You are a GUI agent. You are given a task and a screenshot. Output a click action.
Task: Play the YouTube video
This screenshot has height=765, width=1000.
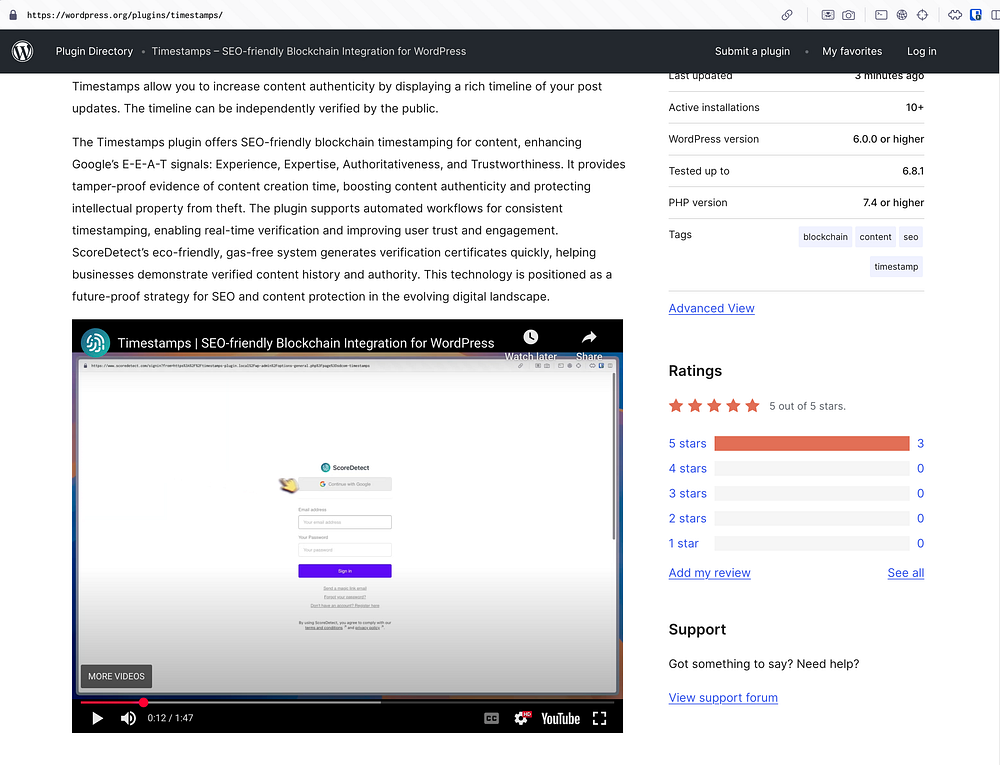tap(98, 718)
